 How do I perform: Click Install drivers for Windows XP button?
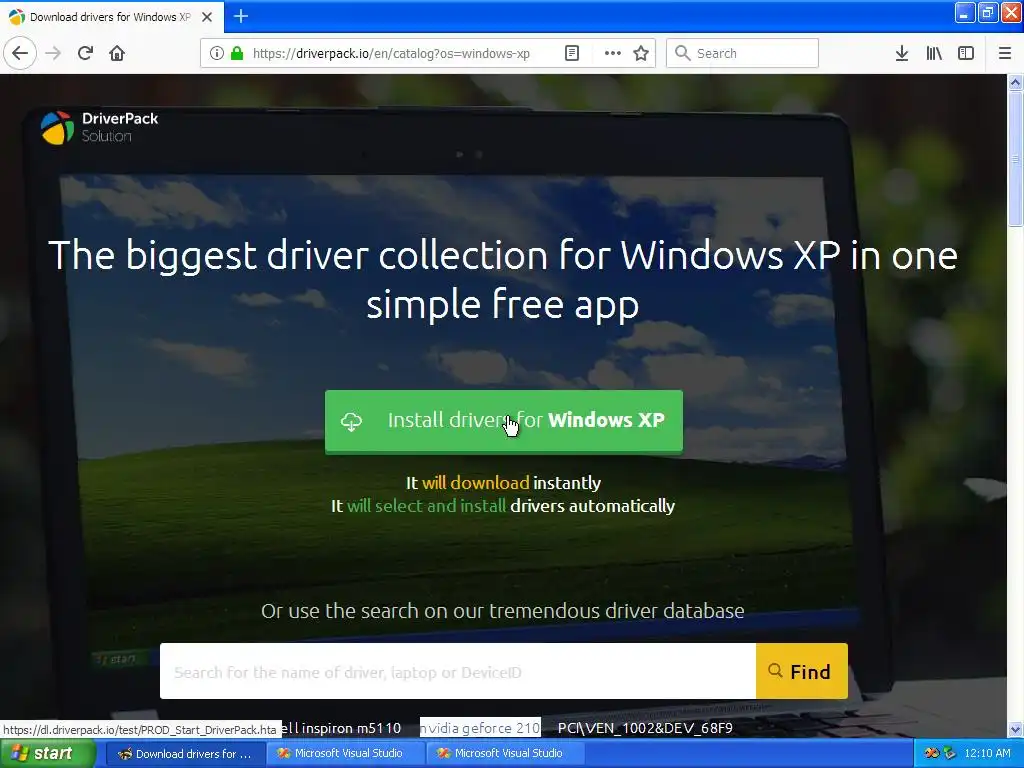point(504,421)
